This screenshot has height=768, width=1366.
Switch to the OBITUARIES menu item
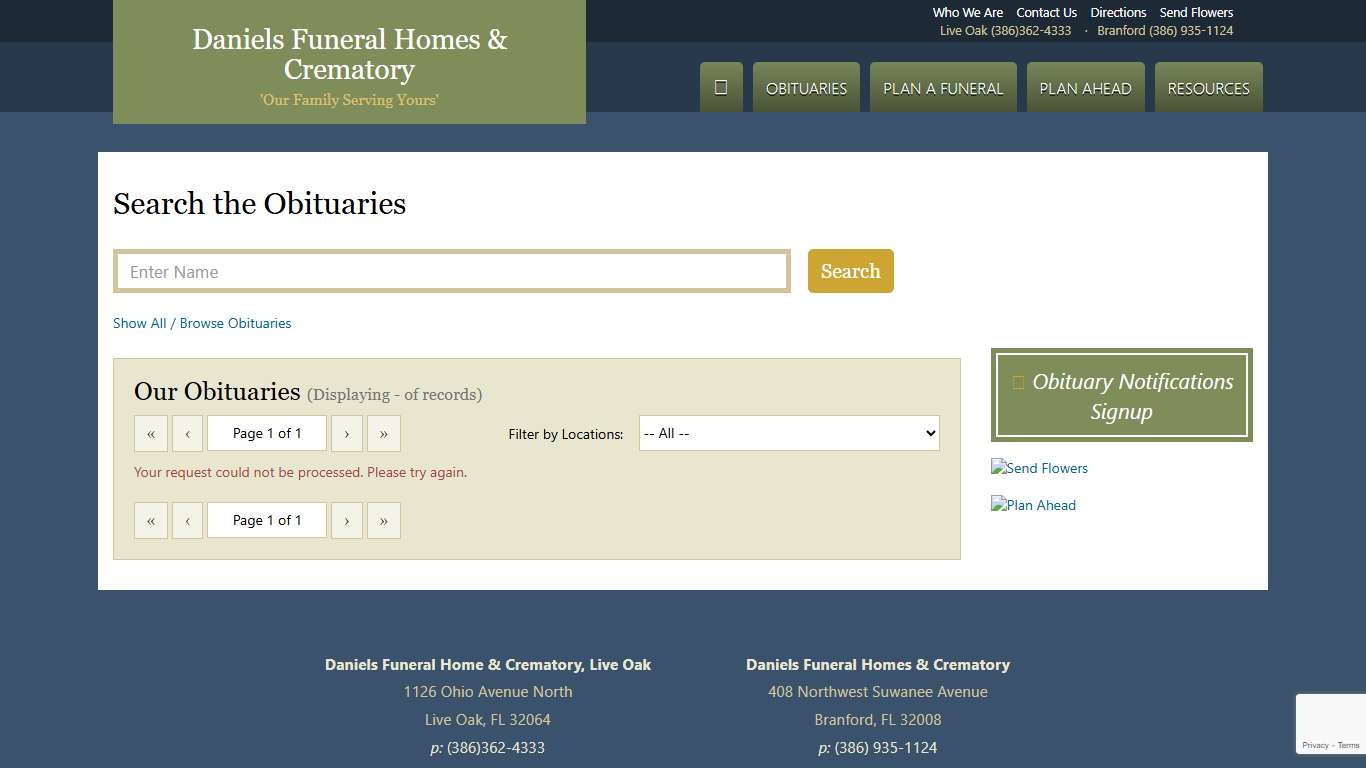pos(806,88)
